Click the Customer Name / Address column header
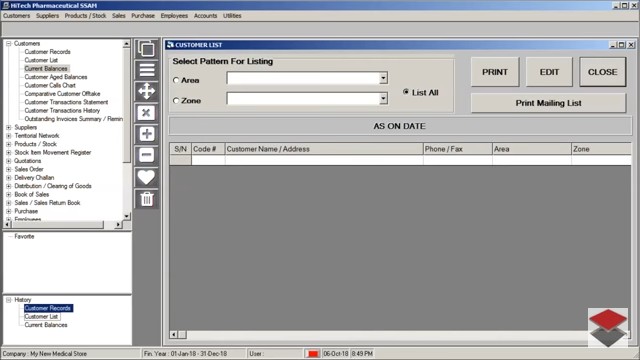This screenshot has width=640, height=360. [x=324, y=149]
